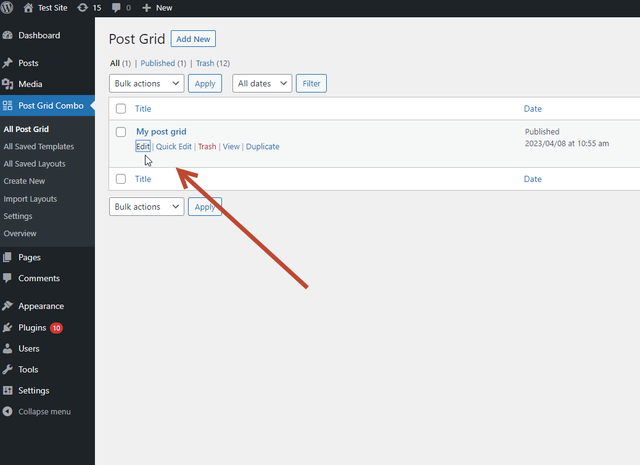Viewport: 640px width, 465px height.
Task: Click the Test Site home icon
Action: pos(28,8)
